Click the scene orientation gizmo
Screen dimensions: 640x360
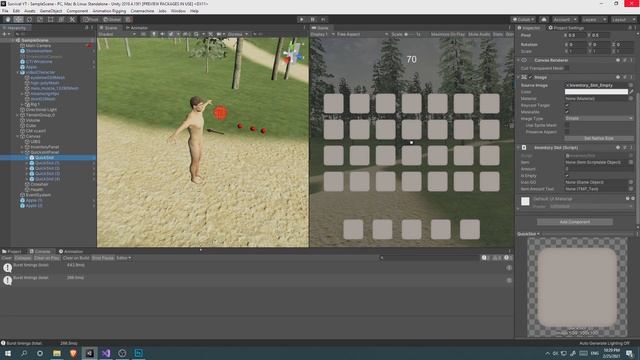(293, 53)
